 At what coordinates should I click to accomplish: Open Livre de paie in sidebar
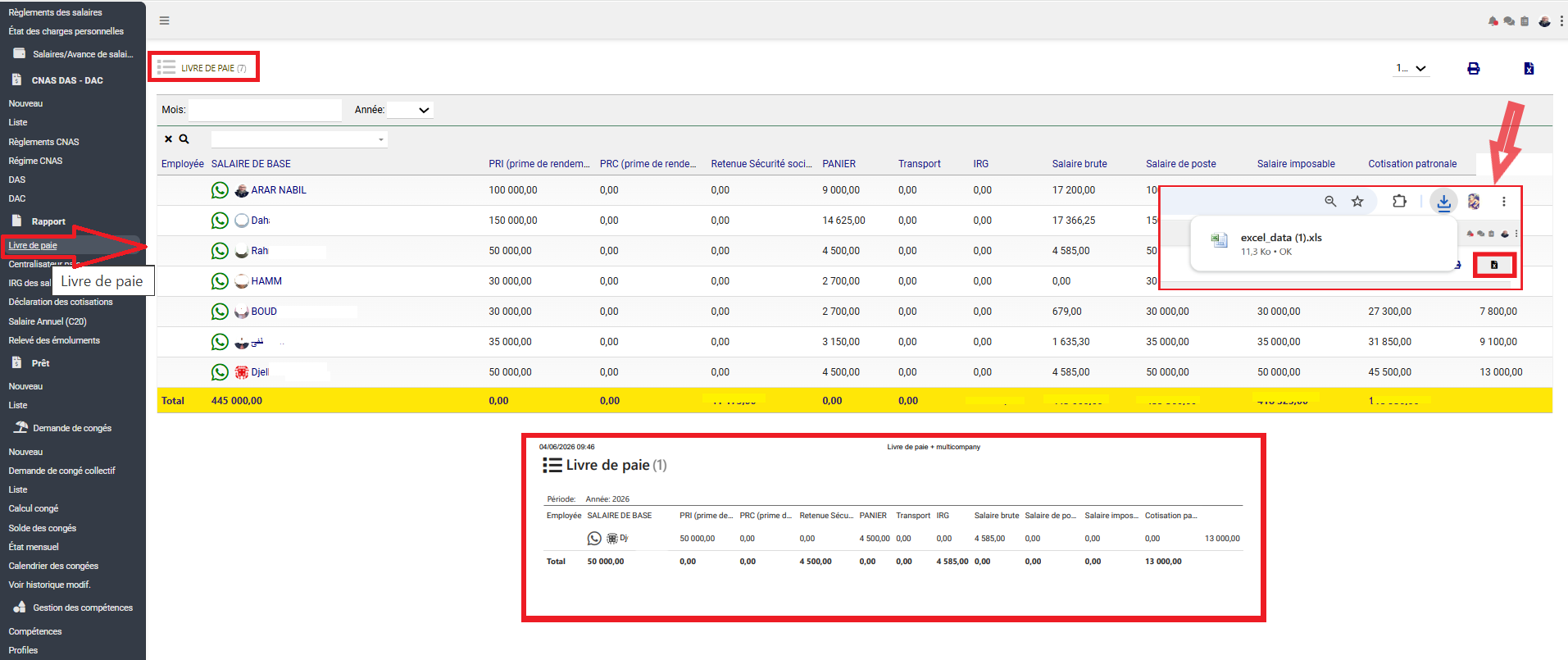coord(33,245)
